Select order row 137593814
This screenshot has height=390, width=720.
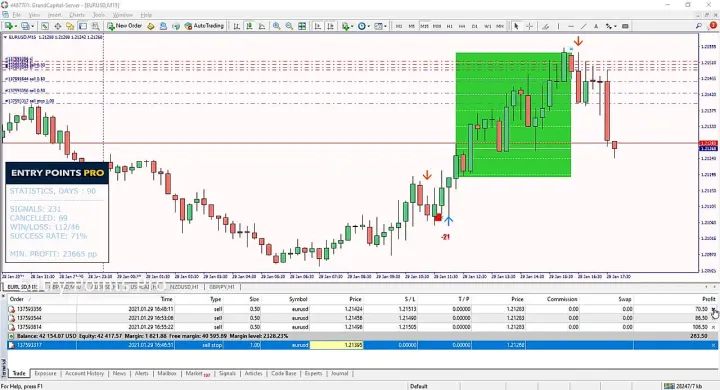point(362,327)
